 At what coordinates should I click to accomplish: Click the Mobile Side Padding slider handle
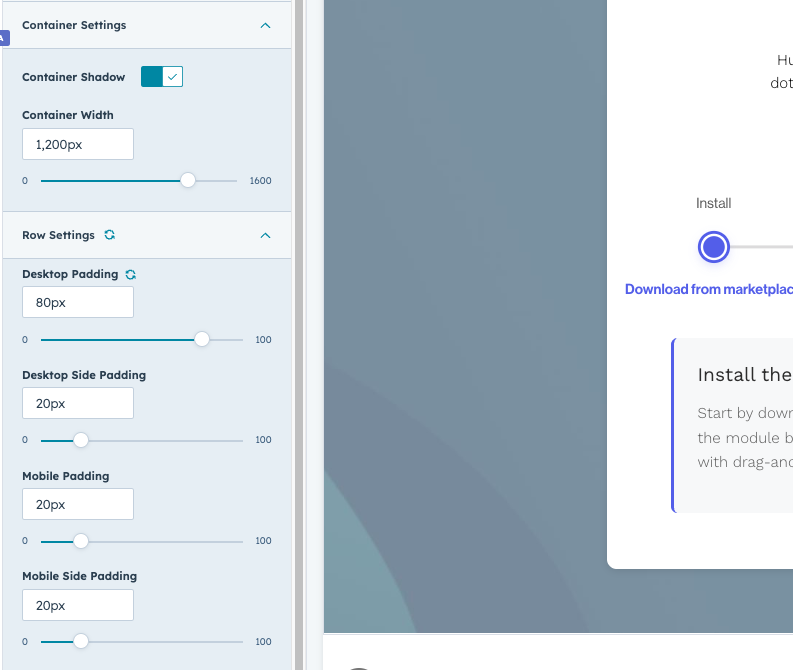(81, 641)
